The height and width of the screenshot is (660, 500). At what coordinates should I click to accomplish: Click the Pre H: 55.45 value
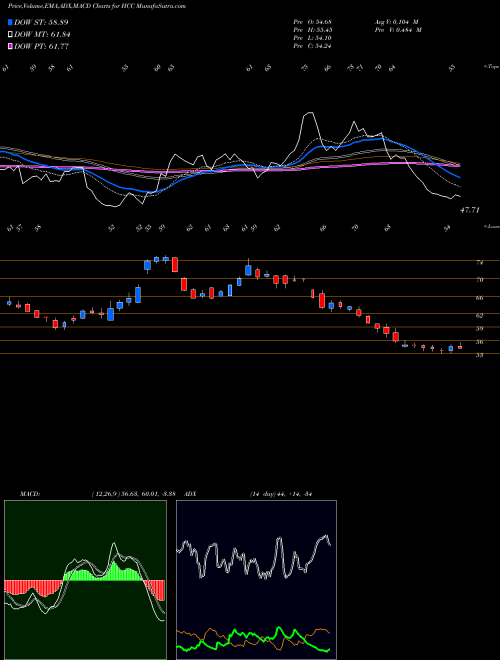312,30
